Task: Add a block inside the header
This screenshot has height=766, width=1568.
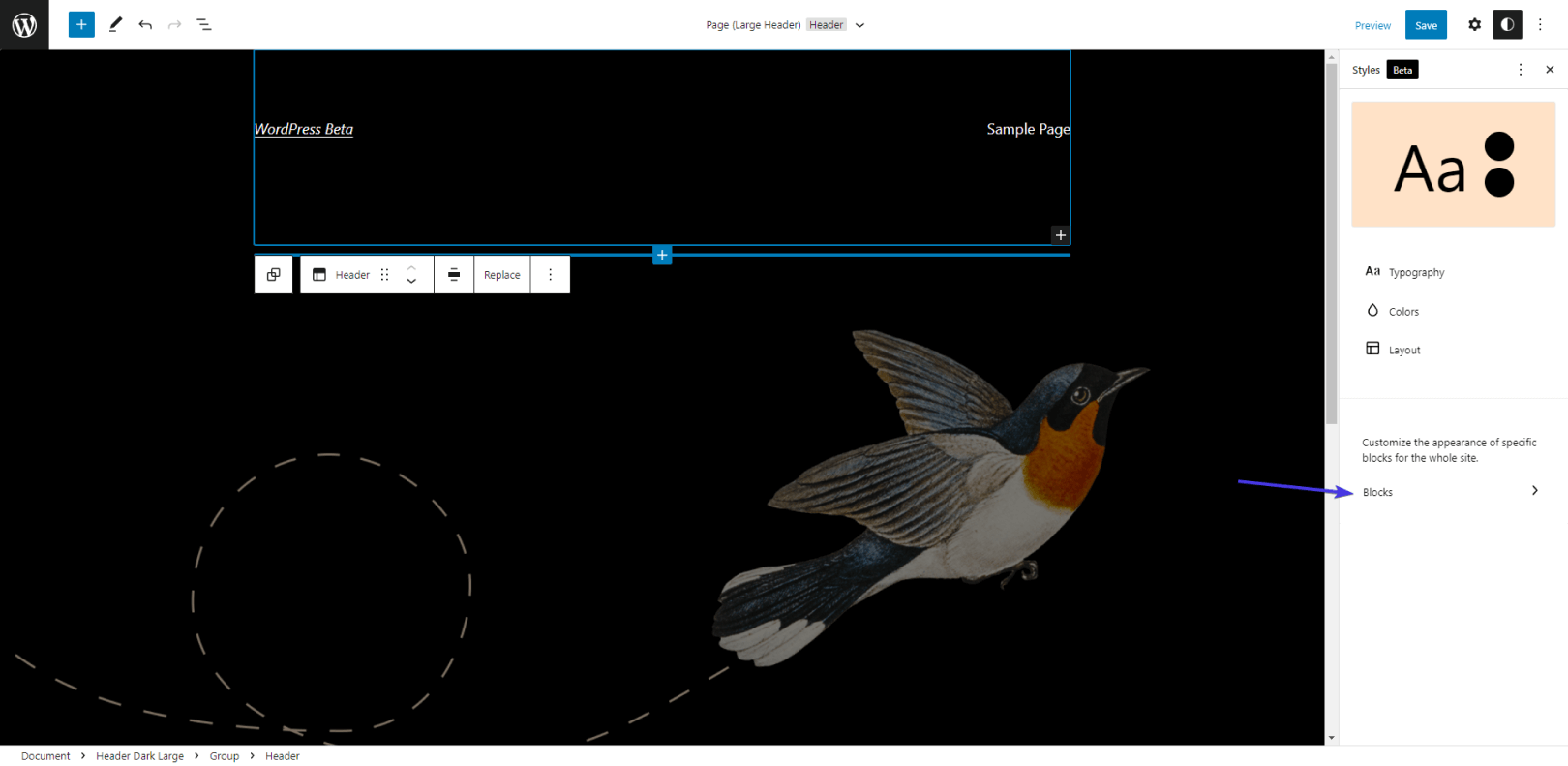Action: [x=1061, y=235]
